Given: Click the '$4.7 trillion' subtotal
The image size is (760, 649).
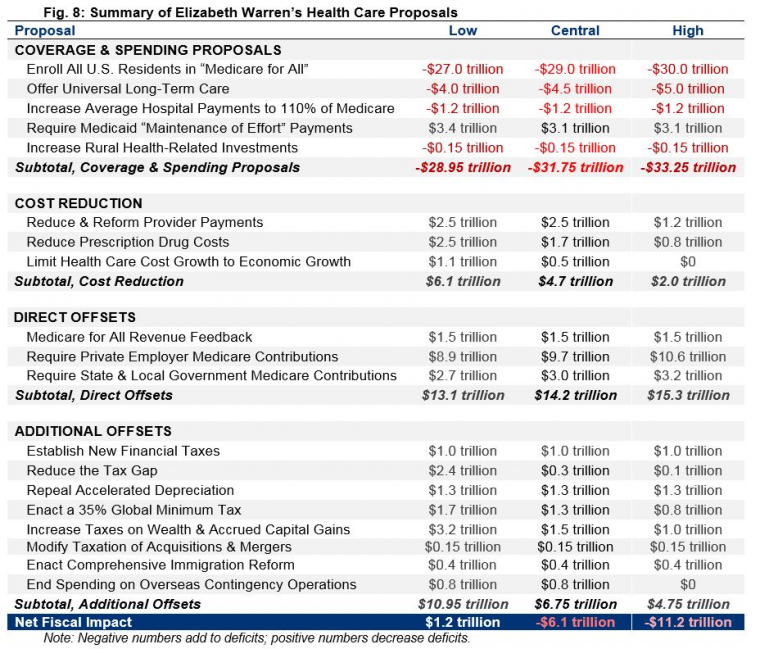Looking at the screenshot, I should 575,281.
